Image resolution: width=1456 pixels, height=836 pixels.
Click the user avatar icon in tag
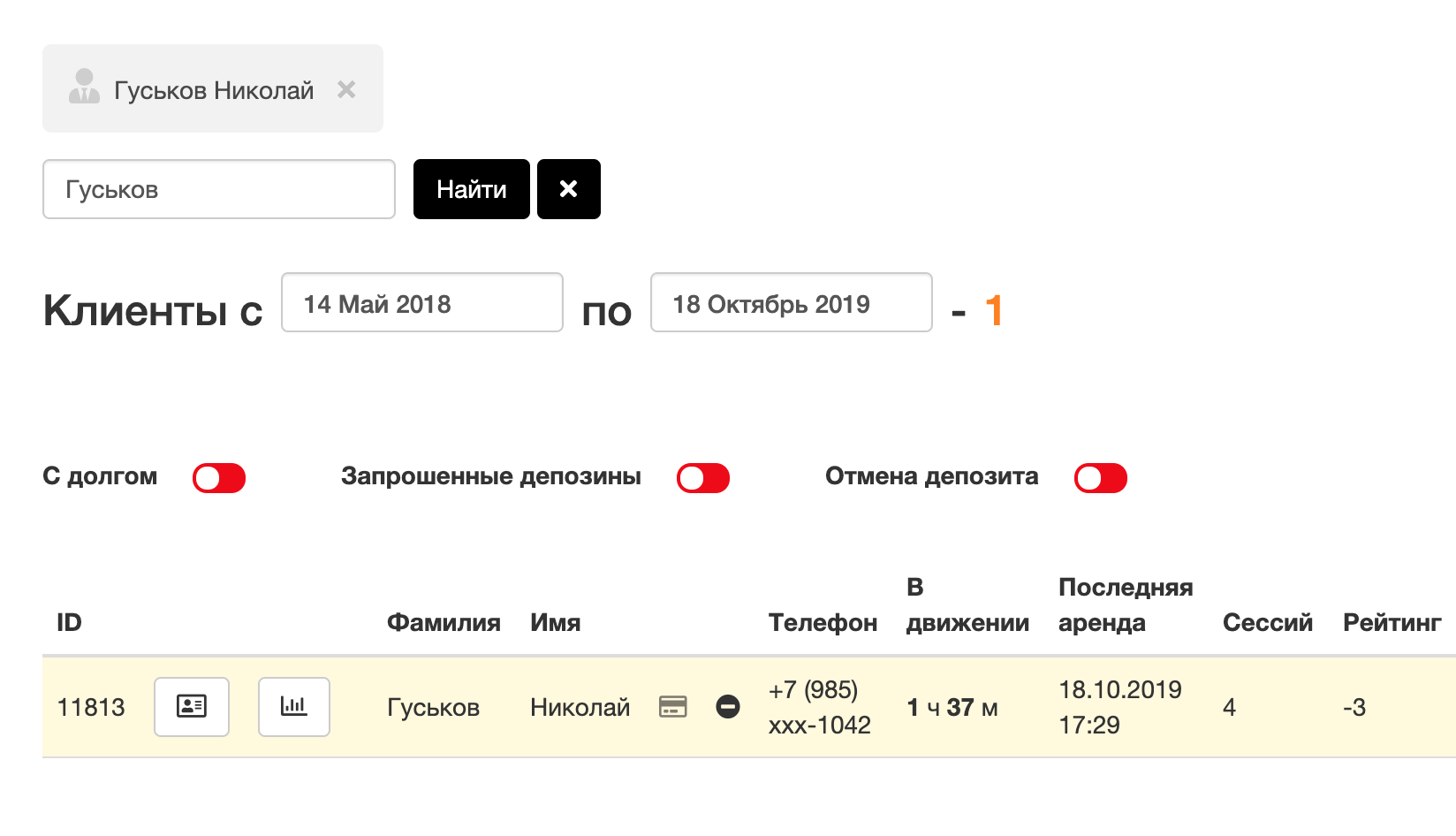84,87
